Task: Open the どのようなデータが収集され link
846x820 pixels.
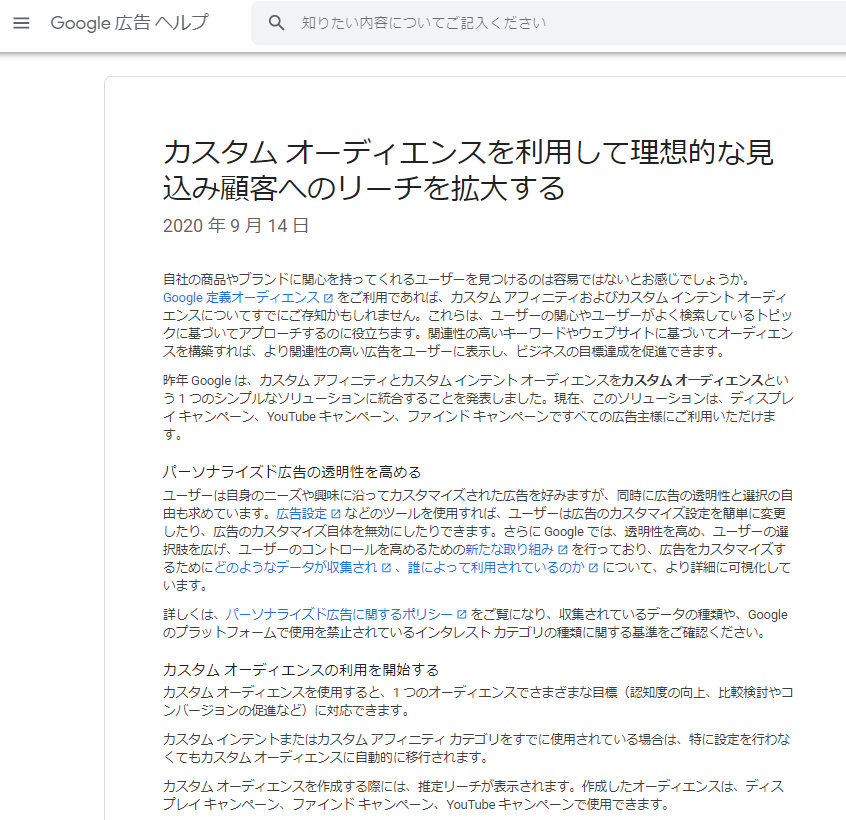Action: point(296,568)
